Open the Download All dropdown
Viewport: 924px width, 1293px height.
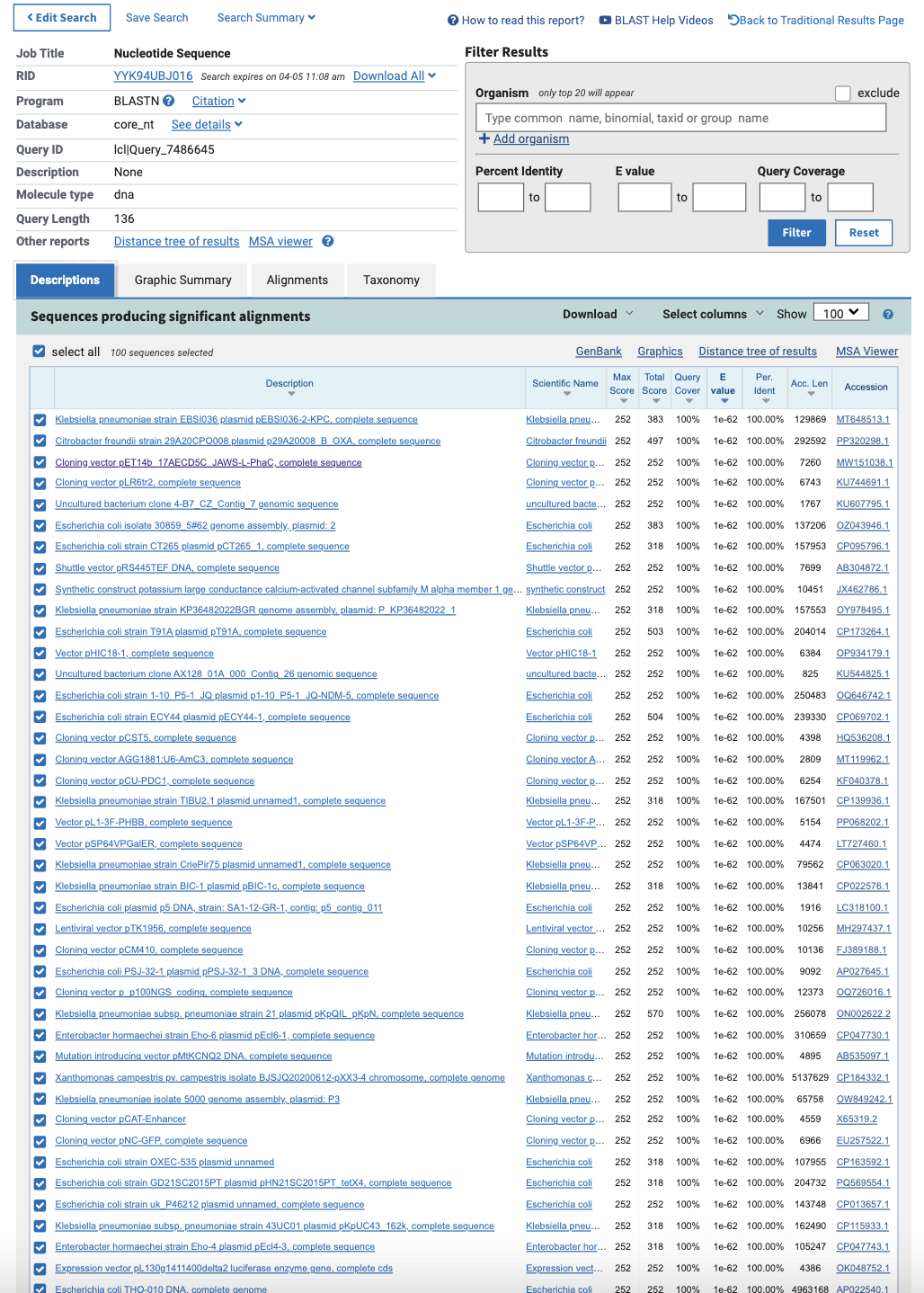point(395,76)
